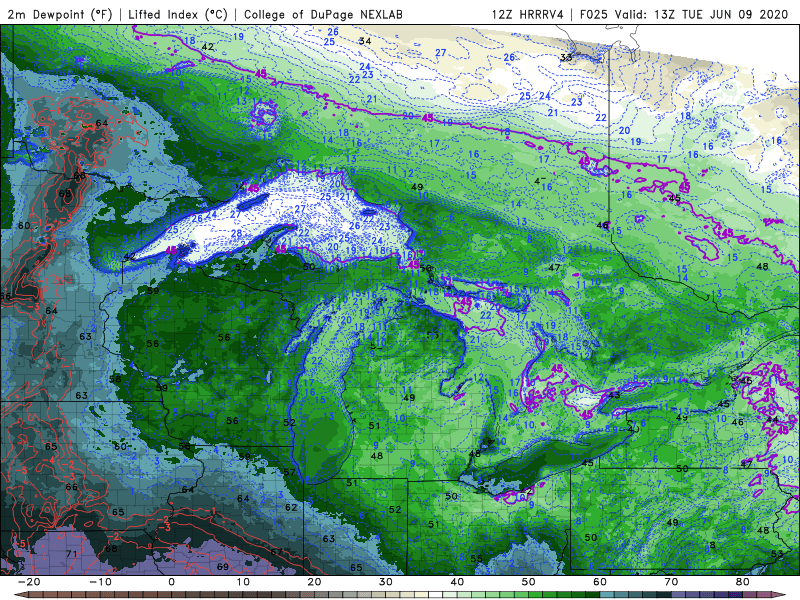This screenshot has height=600, width=800.
Task: Click the "44" dewpoint reading on the map
Action: (x=772, y=420)
